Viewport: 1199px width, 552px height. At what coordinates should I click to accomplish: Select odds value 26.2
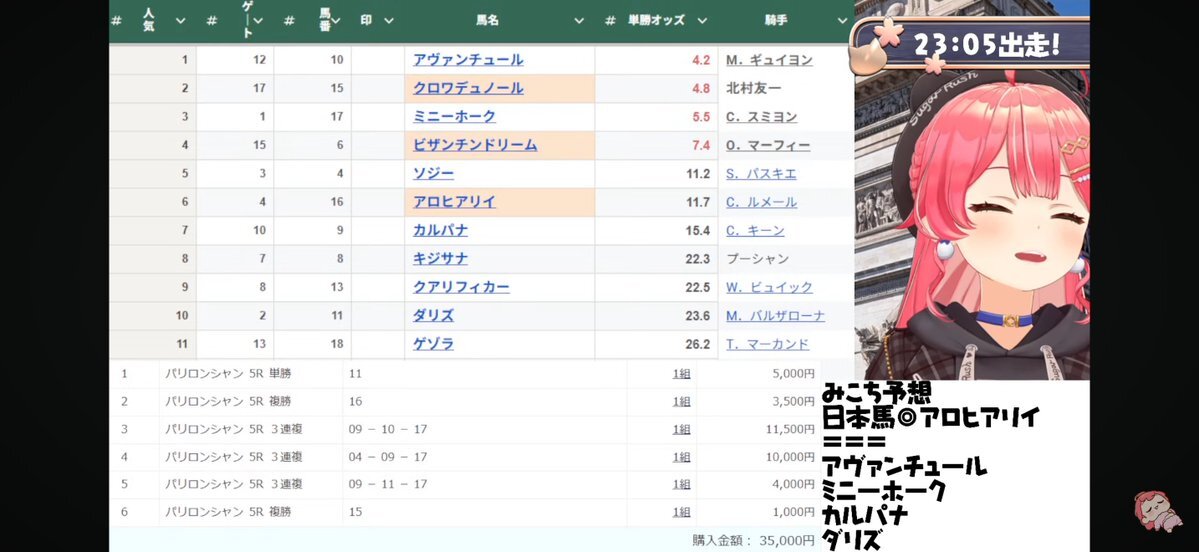698,344
